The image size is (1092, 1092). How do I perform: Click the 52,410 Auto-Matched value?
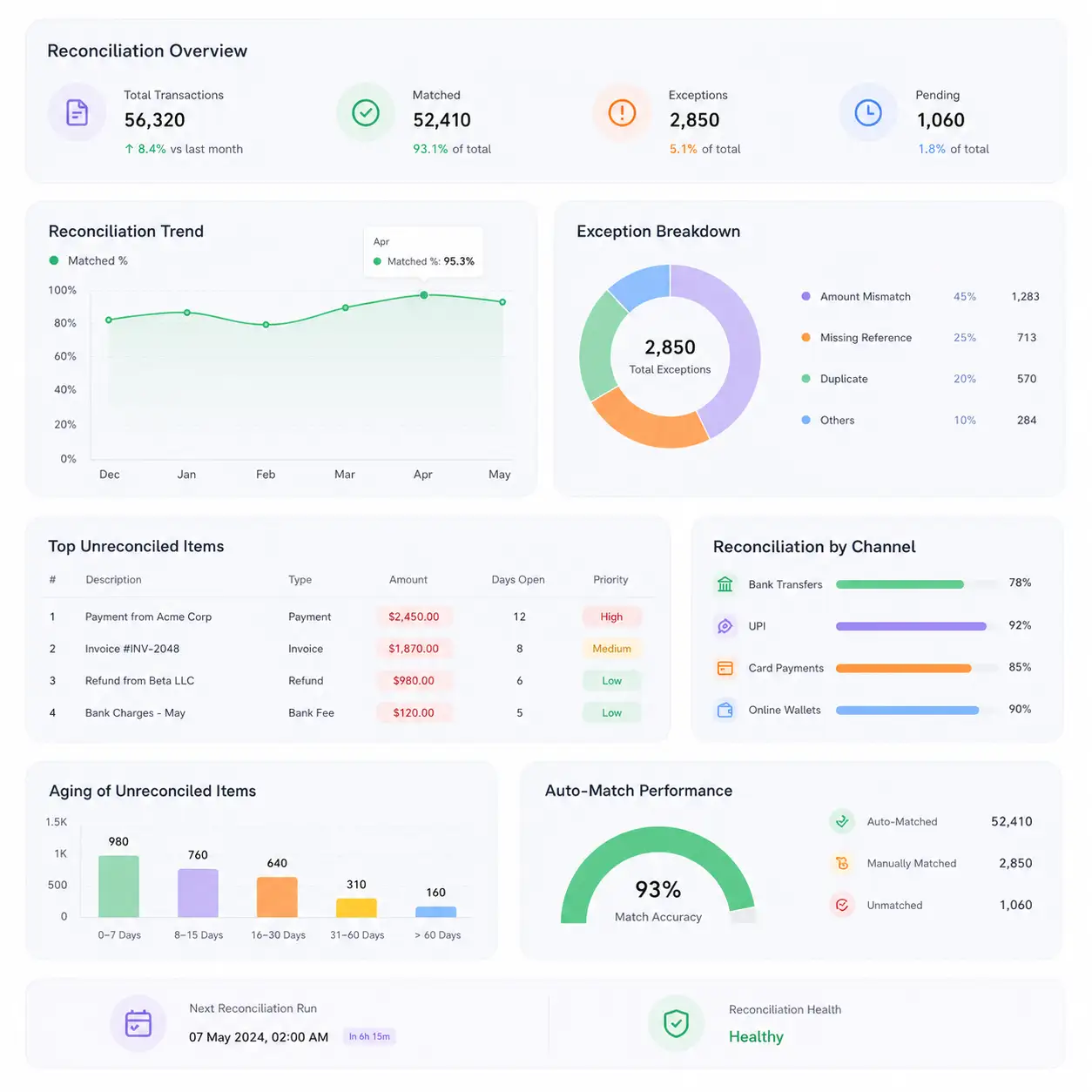1012,821
